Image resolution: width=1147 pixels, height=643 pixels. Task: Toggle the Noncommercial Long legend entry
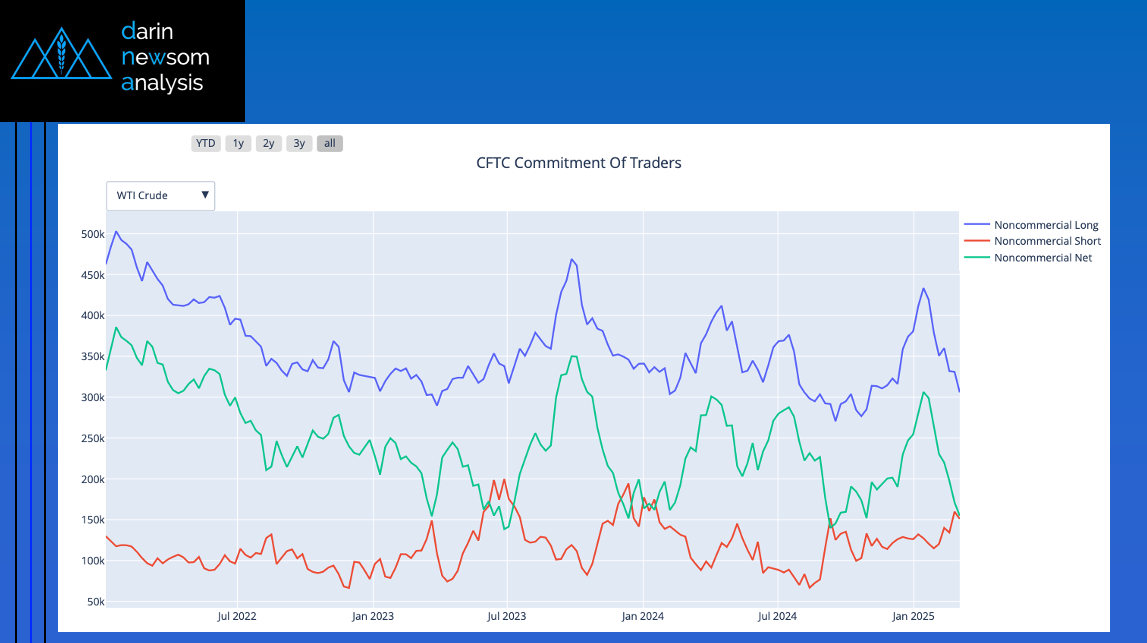pyautogui.click(x=1046, y=225)
